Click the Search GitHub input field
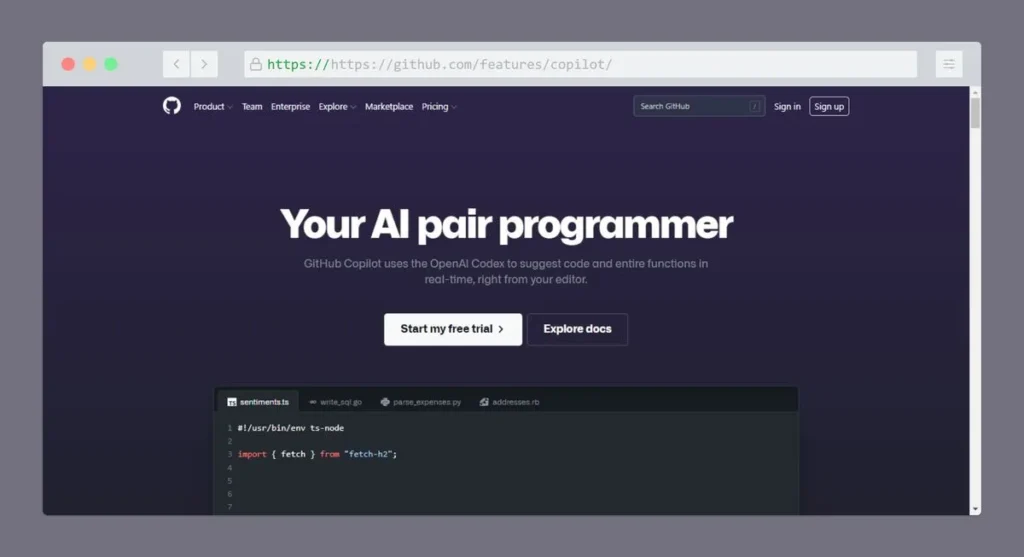Viewport: 1024px width, 557px height. [x=690, y=106]
